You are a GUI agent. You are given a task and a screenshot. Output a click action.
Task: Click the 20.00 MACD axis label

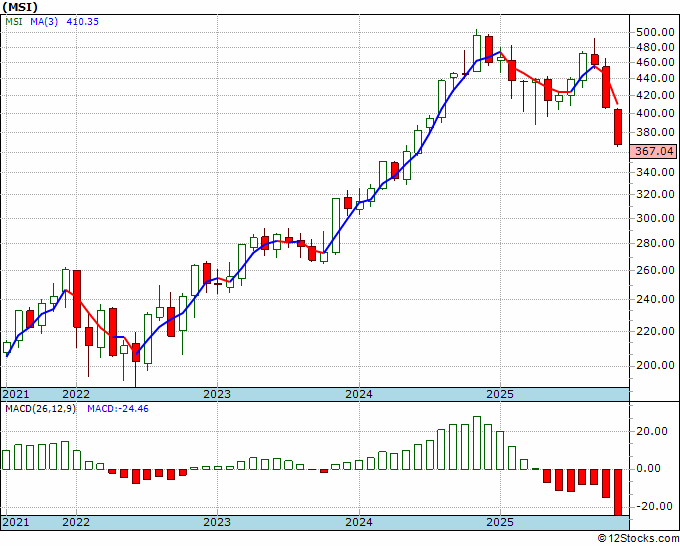(652, 431)
